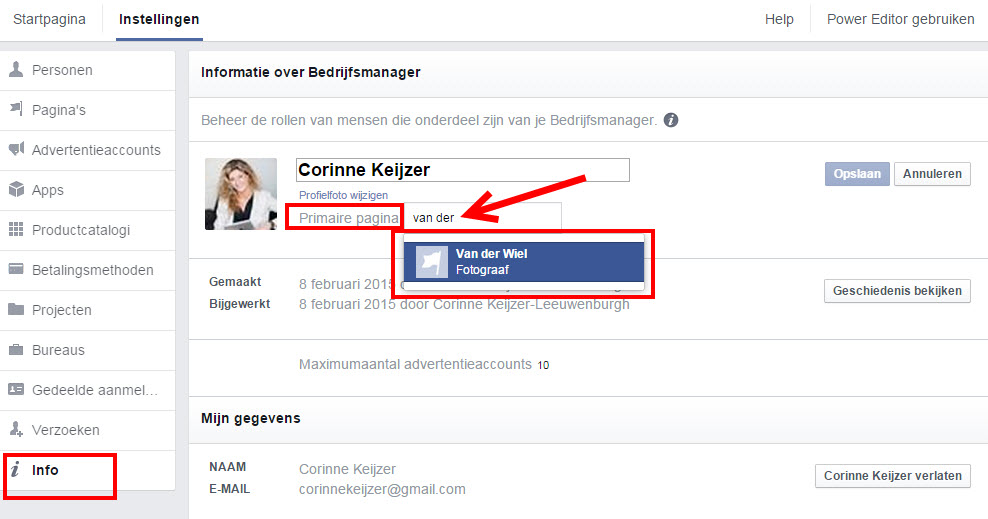Choose Van der Wiel Fotograaf suggestion
This screenshot has width=988, height=519.
tap(524, 261)
